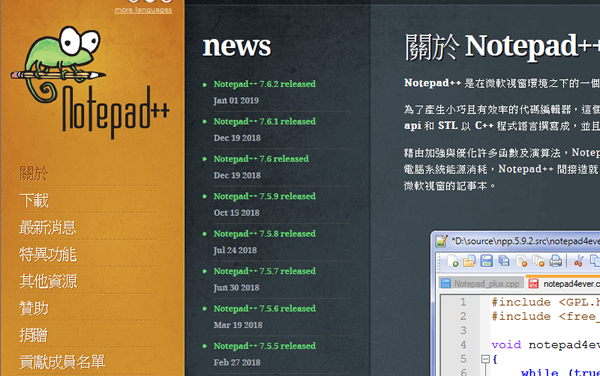Go to 其他資源 in the sidebar
The image size is (600, 376).
48,281
